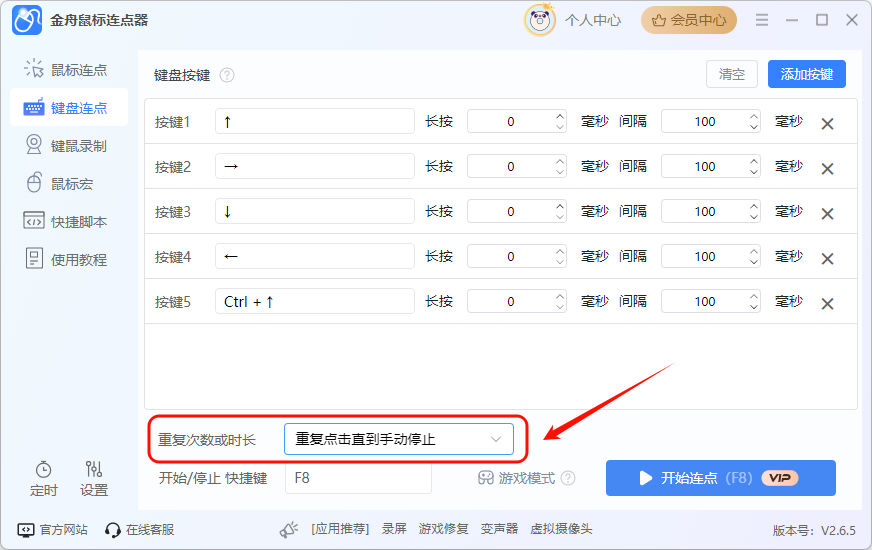Open the 虚拟摄像头 link
The width and height of the screenshot is (872, 550).
pyautogui.click(x=561, y=529)
